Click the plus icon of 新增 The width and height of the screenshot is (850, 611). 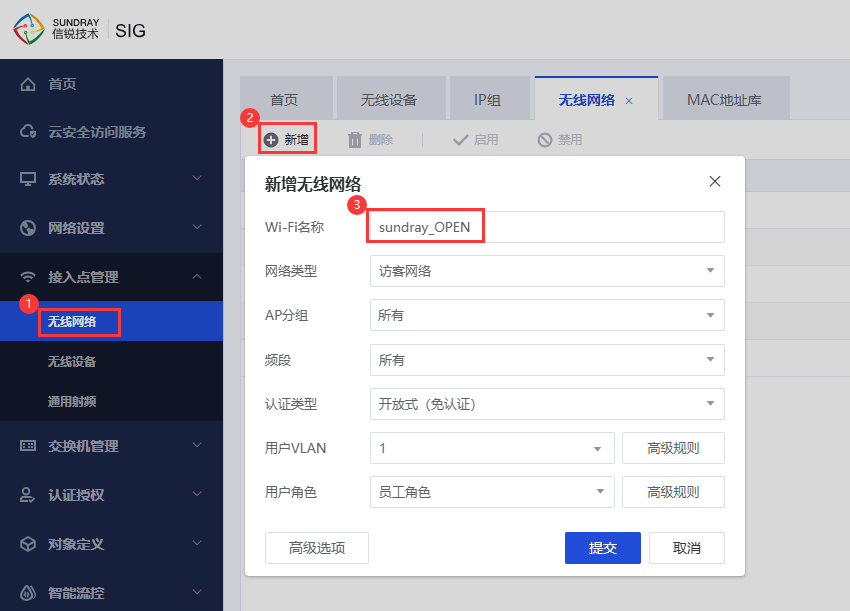[x=271, y=140]
